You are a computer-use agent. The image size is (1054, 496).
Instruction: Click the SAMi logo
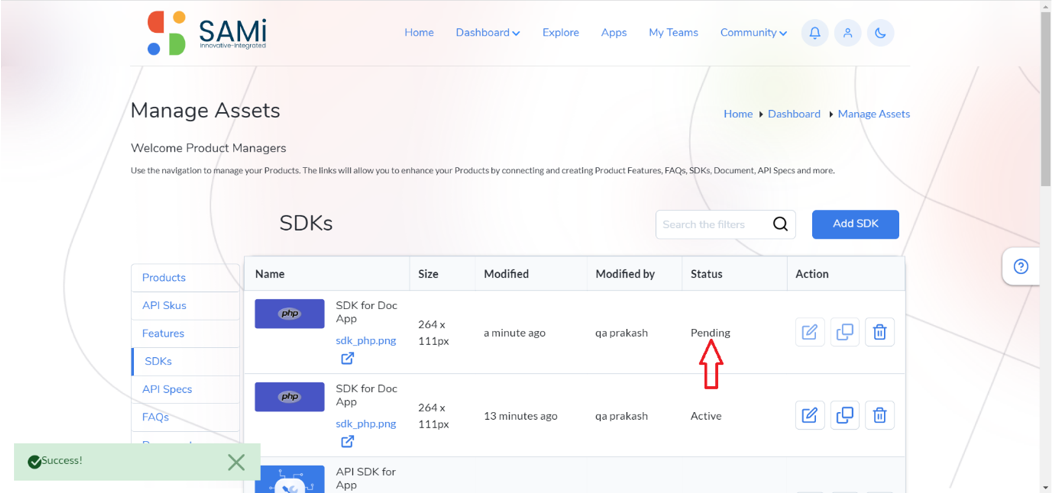click(x=207, y=33)
